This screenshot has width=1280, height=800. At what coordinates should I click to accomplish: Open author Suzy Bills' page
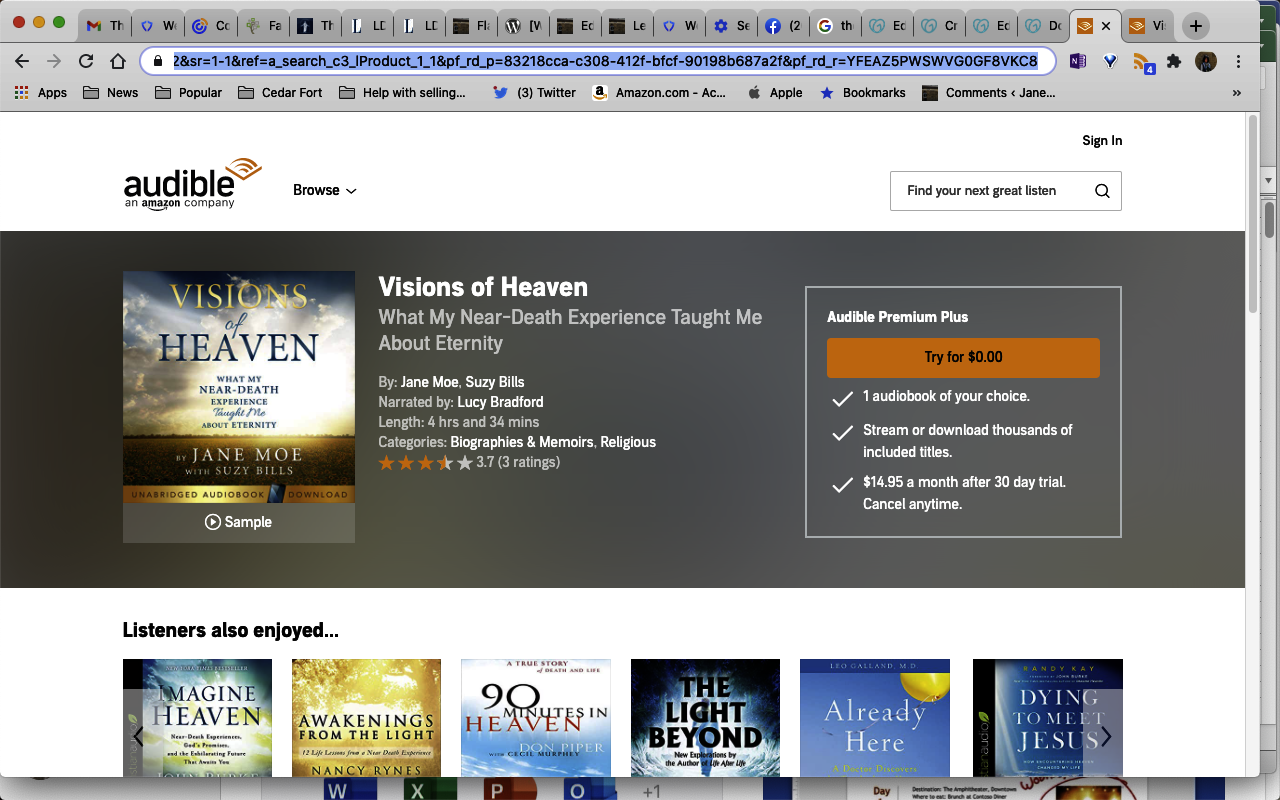click(495, 382)
